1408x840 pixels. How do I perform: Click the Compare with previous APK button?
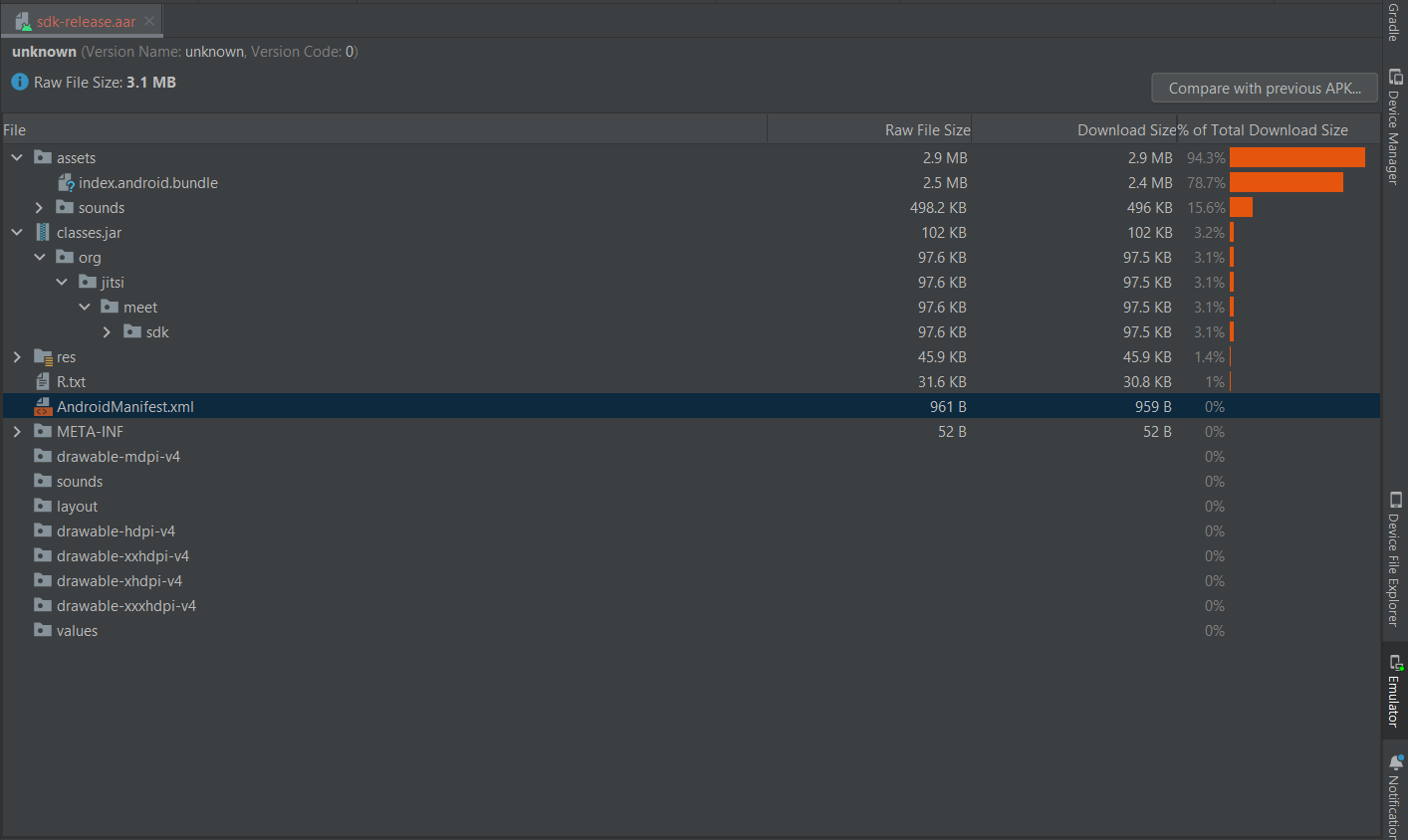(1264, 88)
